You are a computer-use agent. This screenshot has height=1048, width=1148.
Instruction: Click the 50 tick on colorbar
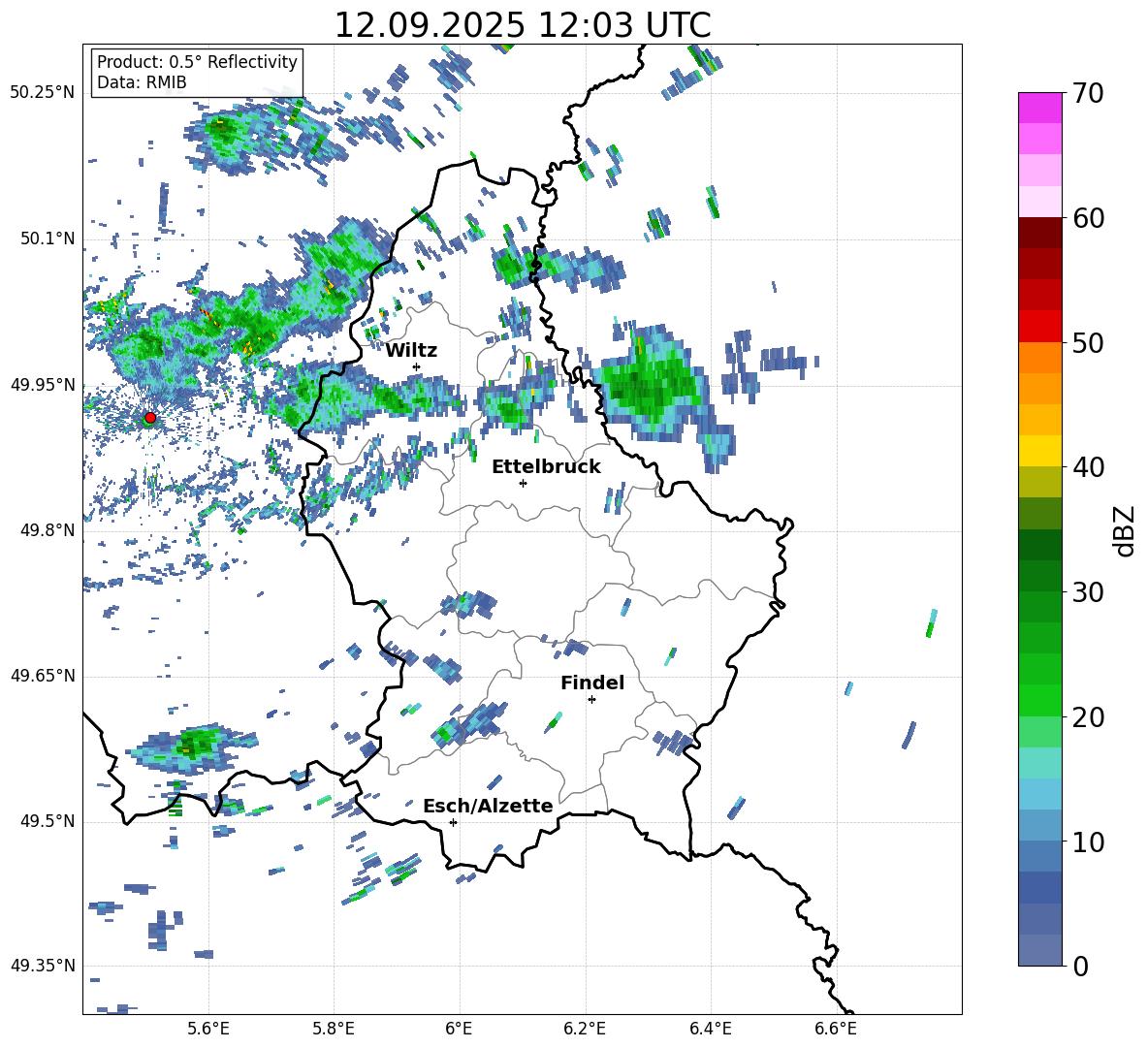point(1087,342)
